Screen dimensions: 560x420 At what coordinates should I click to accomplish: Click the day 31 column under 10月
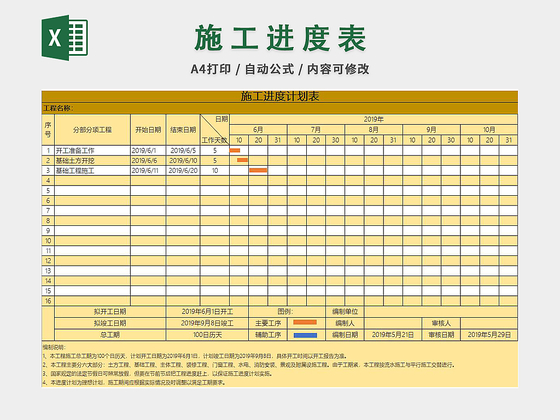tap(509, 140)
